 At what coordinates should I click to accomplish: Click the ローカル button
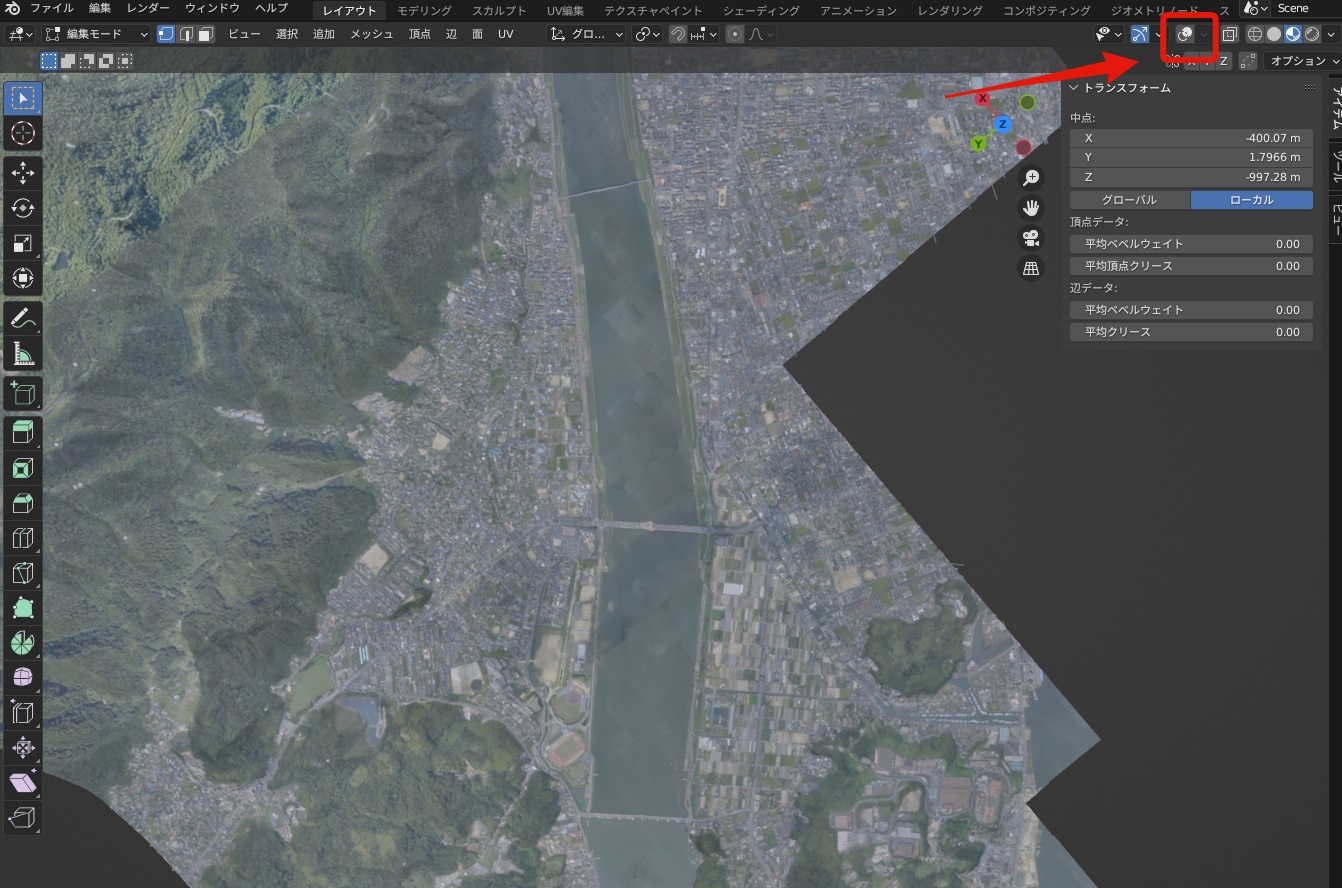pos(1251,200)
